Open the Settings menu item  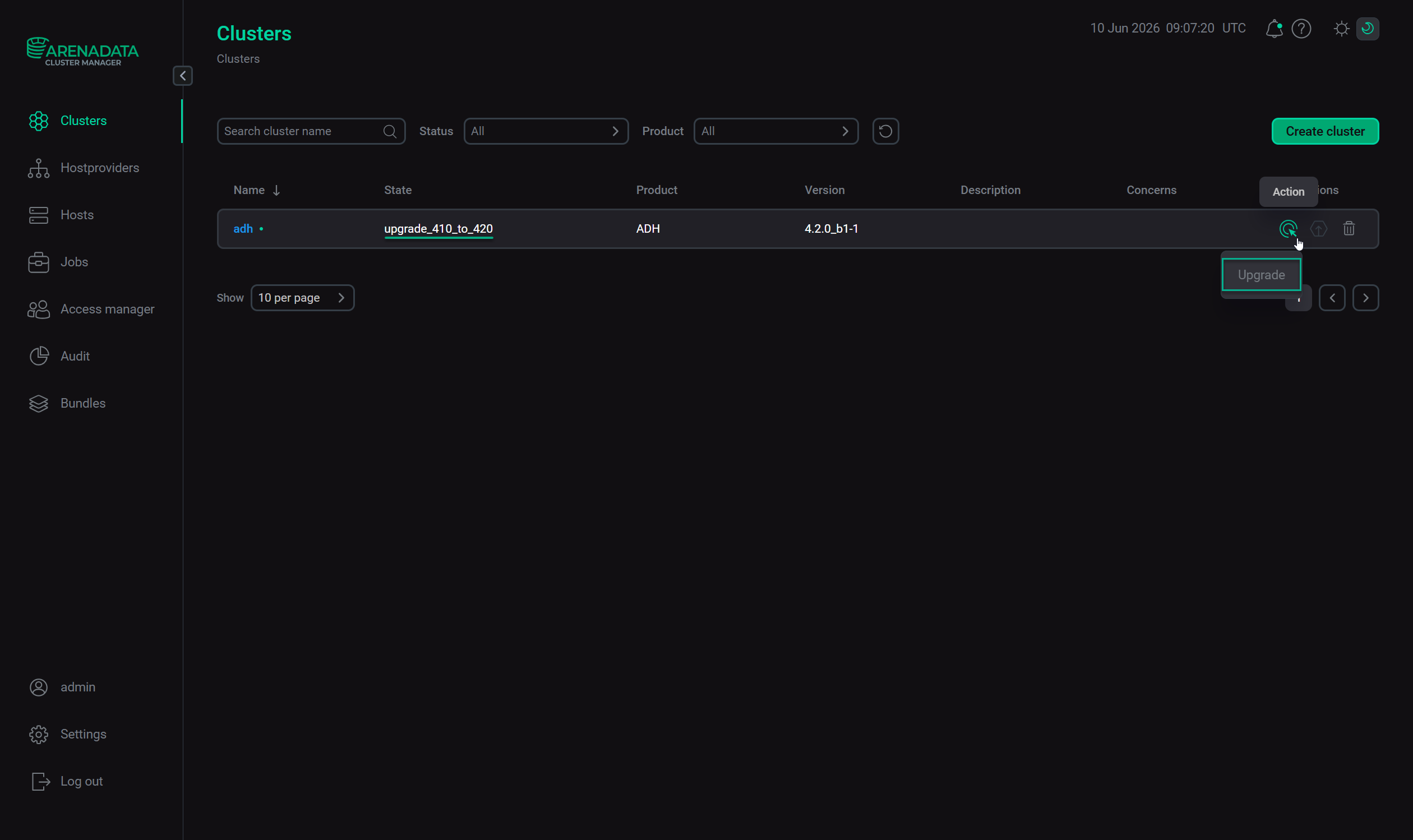click(83, 734)
